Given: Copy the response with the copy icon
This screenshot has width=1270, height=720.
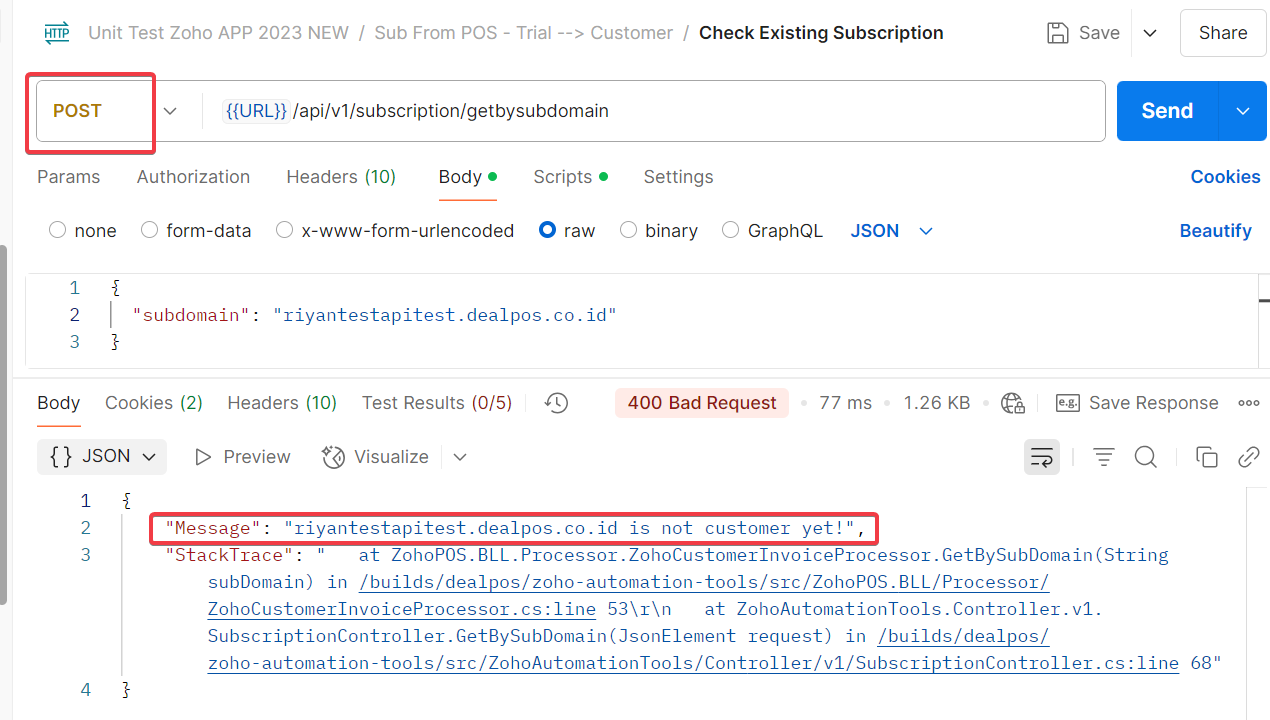Looking at the screenshot, I should [x=1207, y=457].
